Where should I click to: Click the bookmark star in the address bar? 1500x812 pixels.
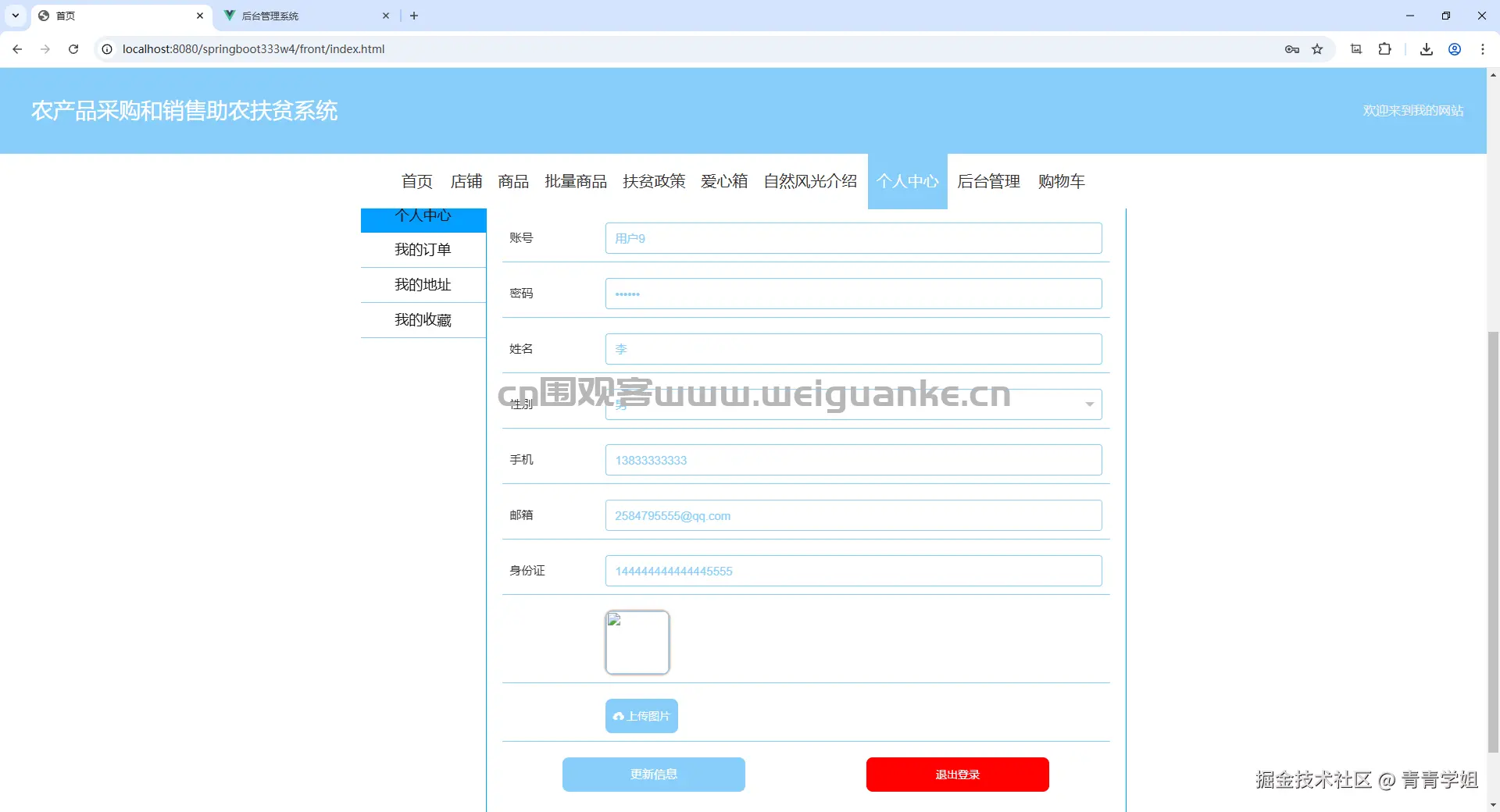pos(1318,48)
